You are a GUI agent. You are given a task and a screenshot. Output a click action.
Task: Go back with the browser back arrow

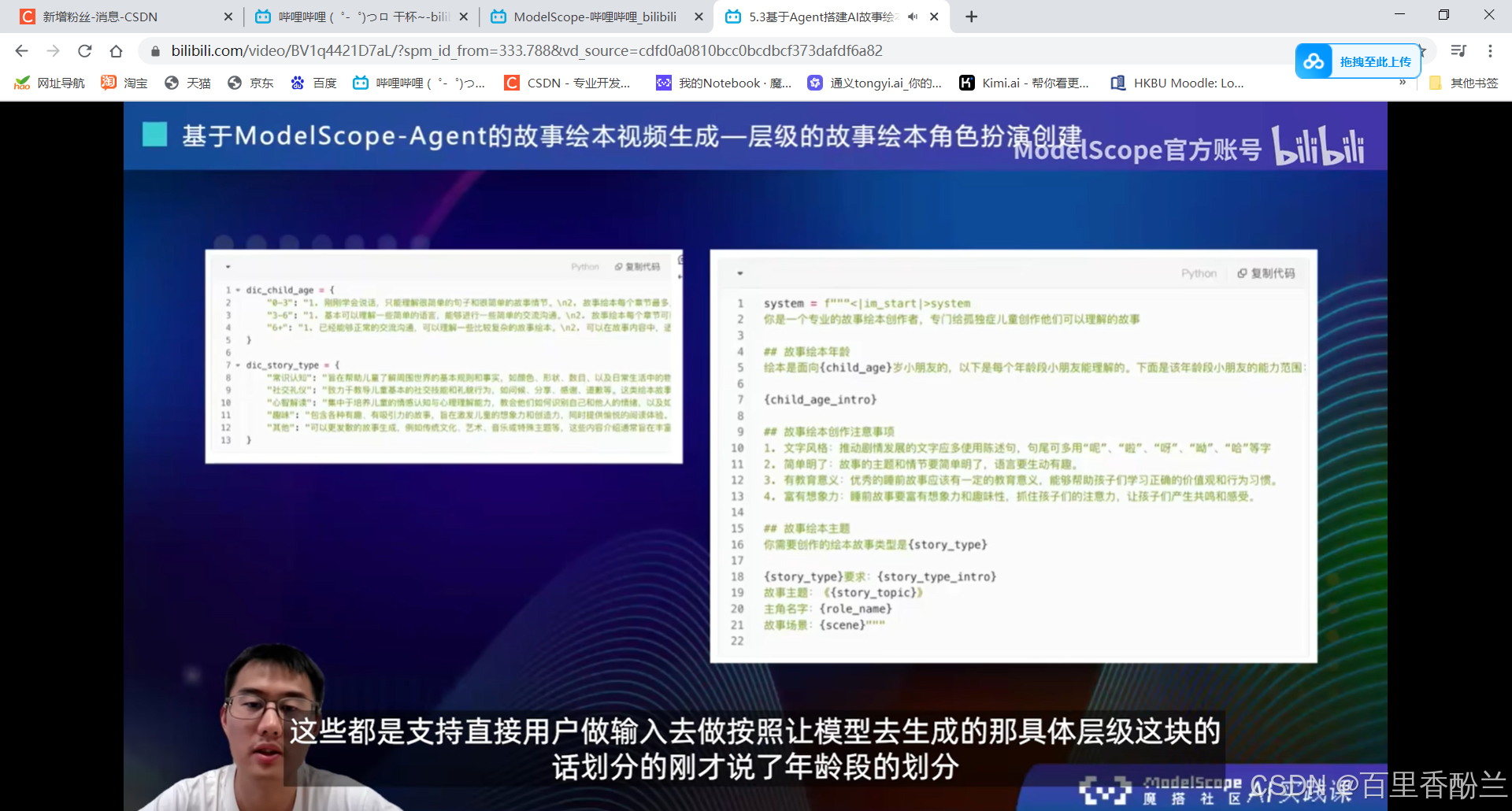pyautogui.click(x=21, y=51)
